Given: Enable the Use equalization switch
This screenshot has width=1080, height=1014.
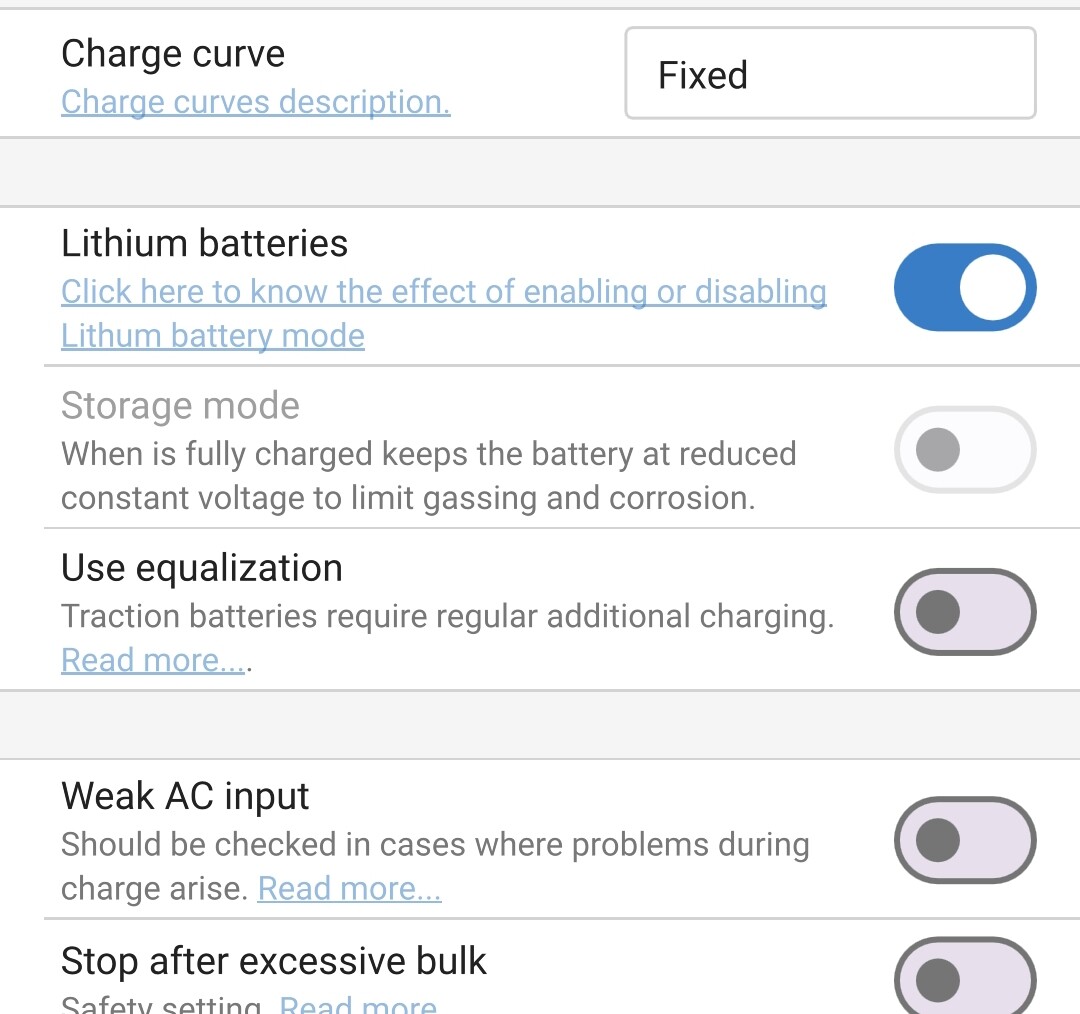Looking at the screenshot, I should point(964,612).
